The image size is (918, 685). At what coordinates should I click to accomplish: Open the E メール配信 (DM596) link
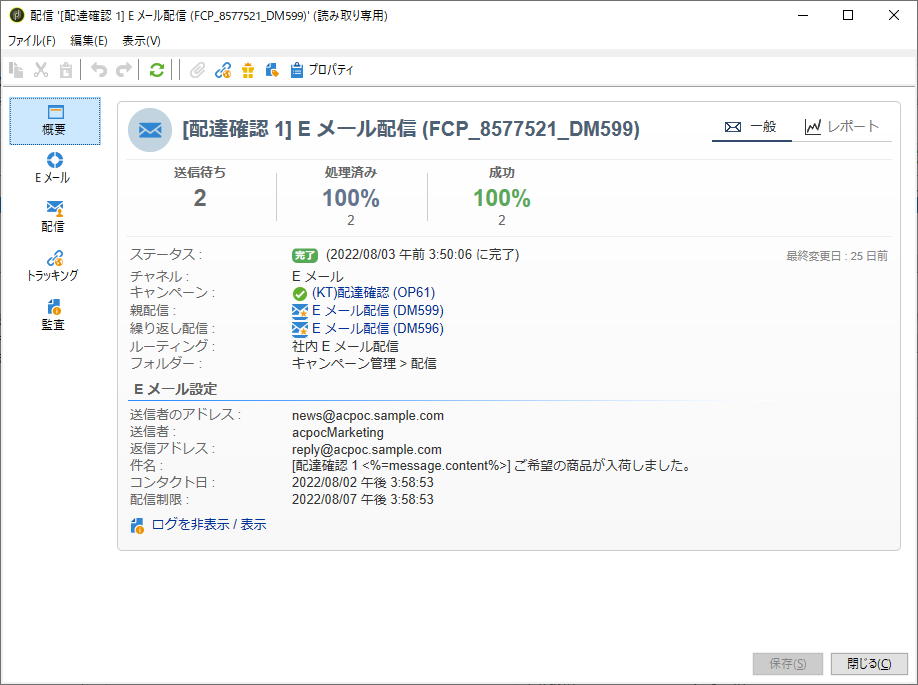click(378, 328)
